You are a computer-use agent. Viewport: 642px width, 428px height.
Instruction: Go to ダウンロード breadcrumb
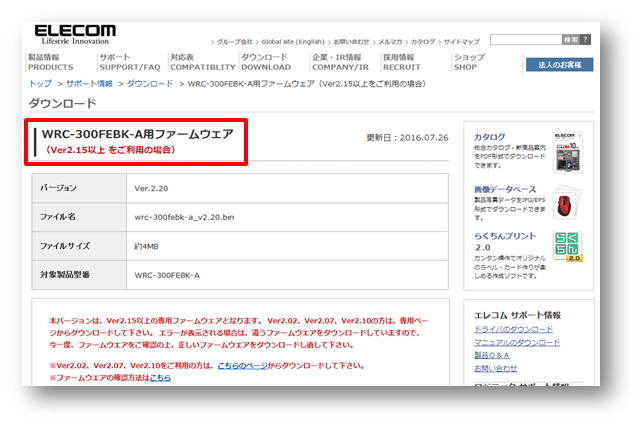click(x=150, y=84)
